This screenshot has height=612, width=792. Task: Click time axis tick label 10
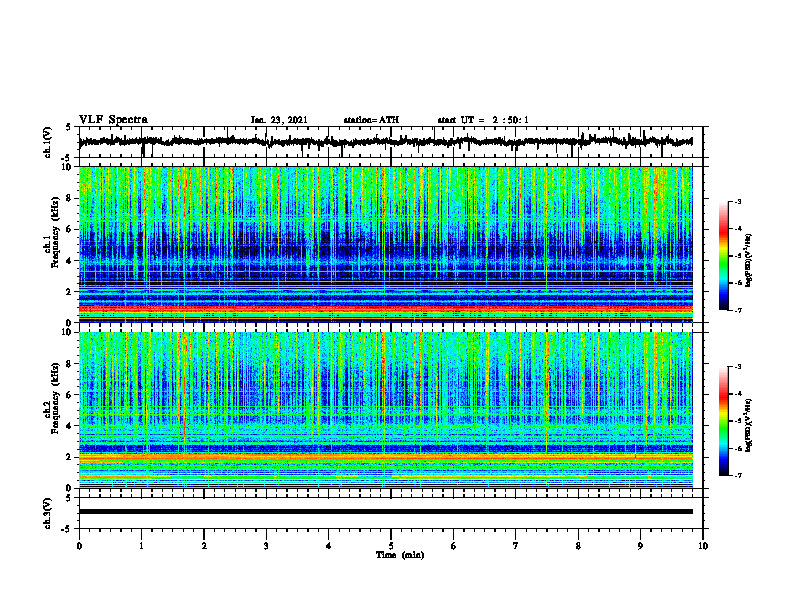click(703, 546)
